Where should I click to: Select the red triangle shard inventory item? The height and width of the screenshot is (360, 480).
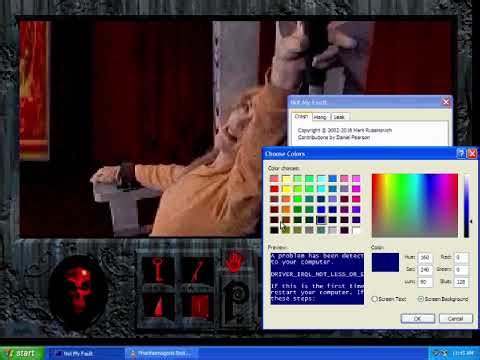[158, 306]
